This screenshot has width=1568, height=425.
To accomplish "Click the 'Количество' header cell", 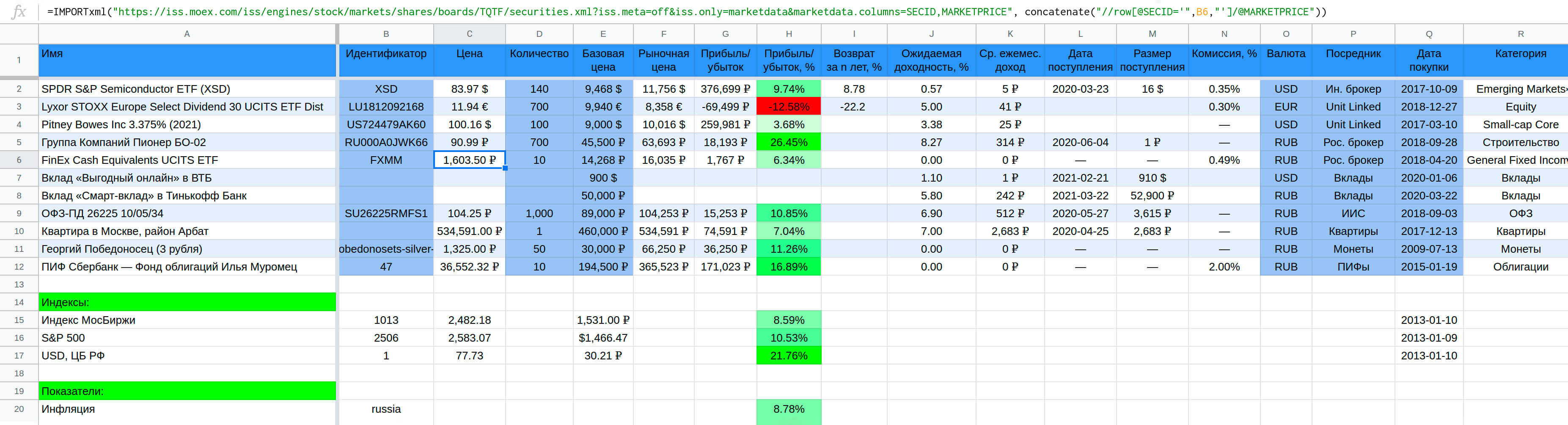I will tap(539, 60).
